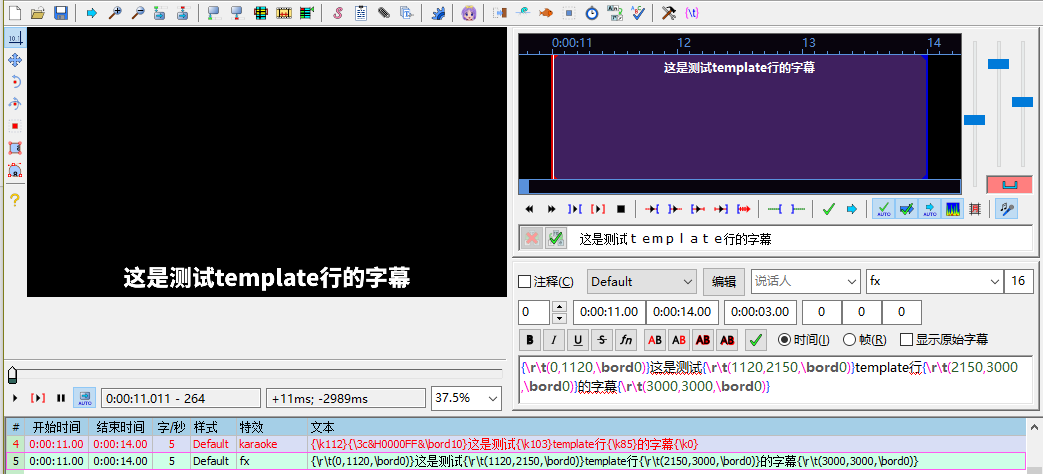Screen dimensions: 1043x474
Task: Select the drag subtitles move tool
Action: [x=15, y=60]
